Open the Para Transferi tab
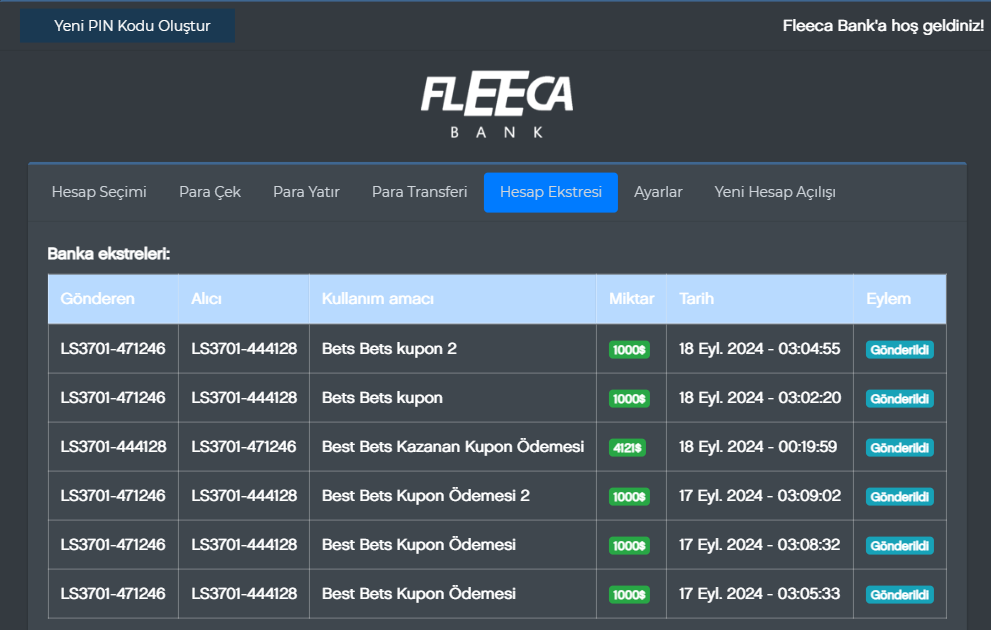This screenshot has width=991, height=630. [419, 192]
